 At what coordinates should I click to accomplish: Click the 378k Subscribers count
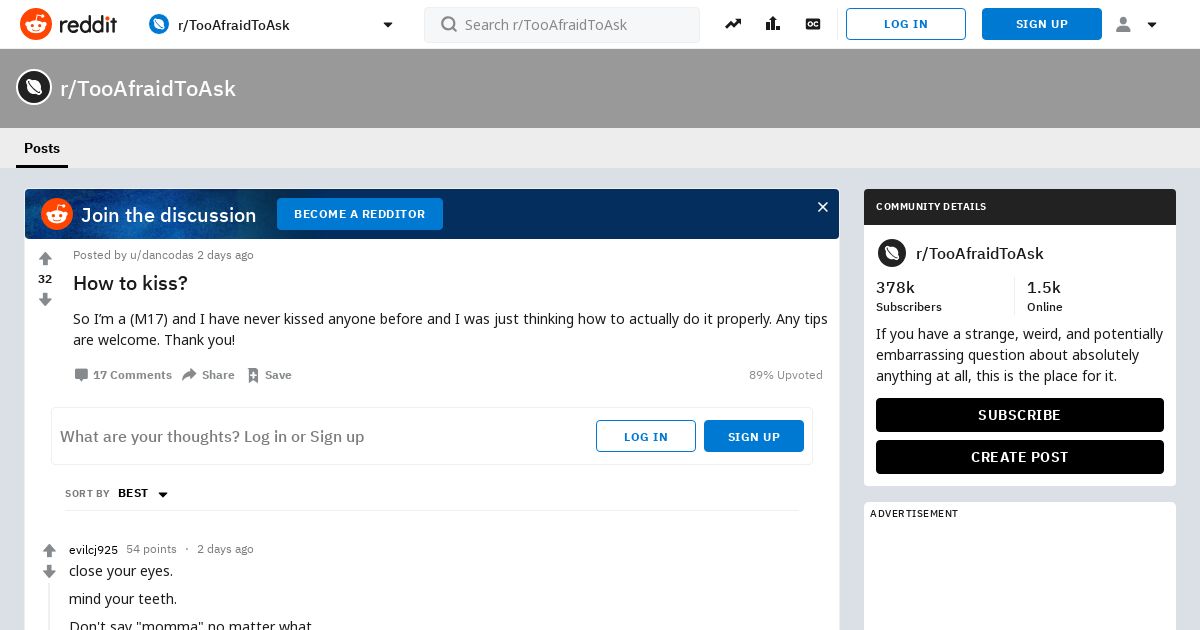pyautogui.click(x=909, y=296)
